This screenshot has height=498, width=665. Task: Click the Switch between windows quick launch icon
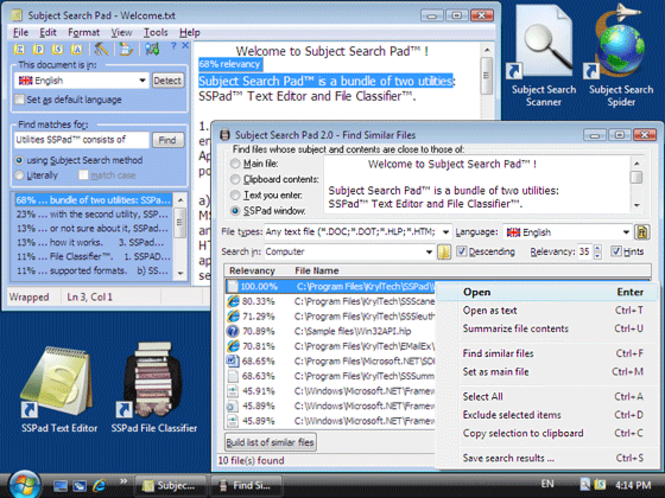coord(79,486)
